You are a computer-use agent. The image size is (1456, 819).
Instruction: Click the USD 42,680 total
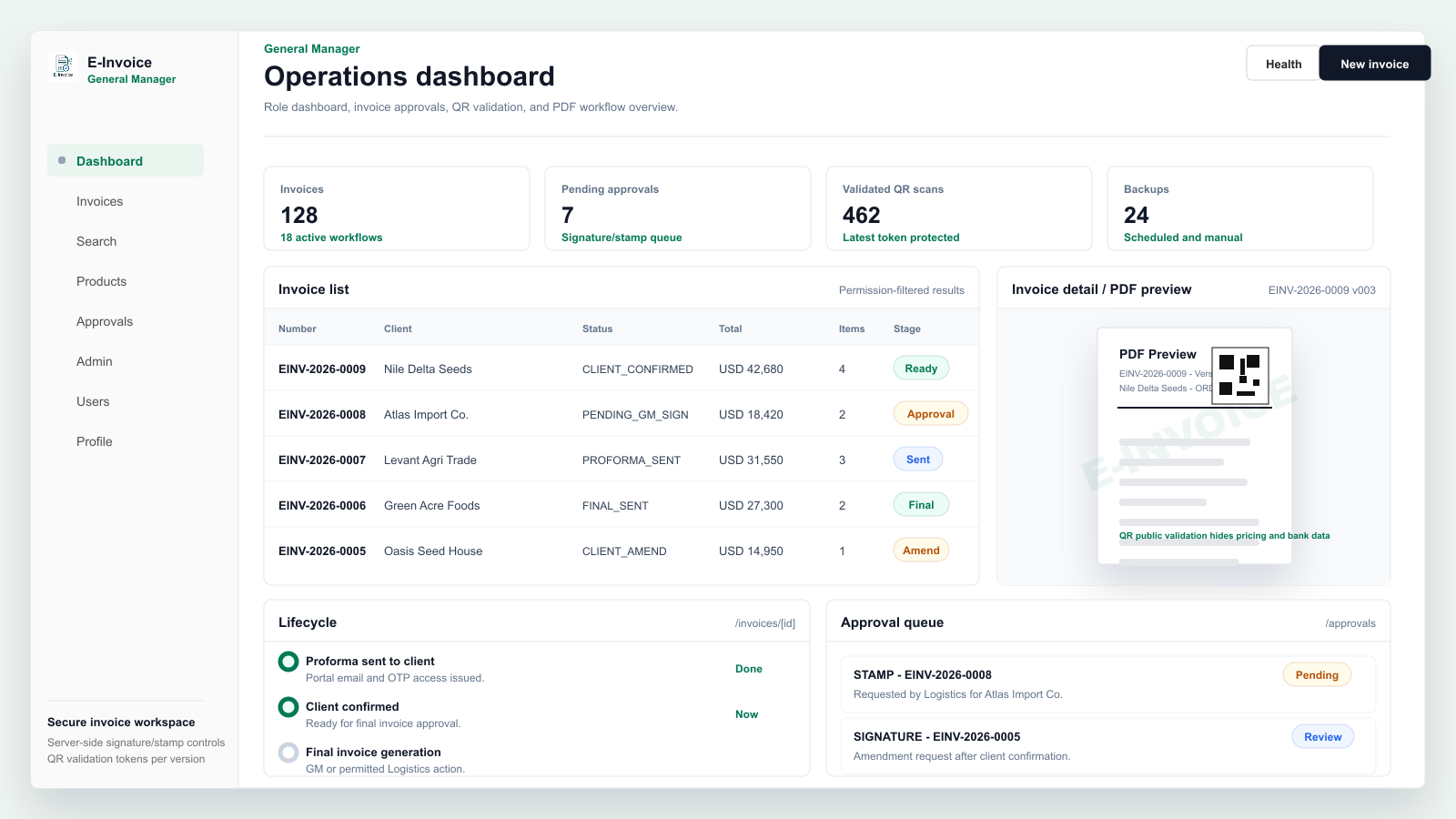pos(751,369)
